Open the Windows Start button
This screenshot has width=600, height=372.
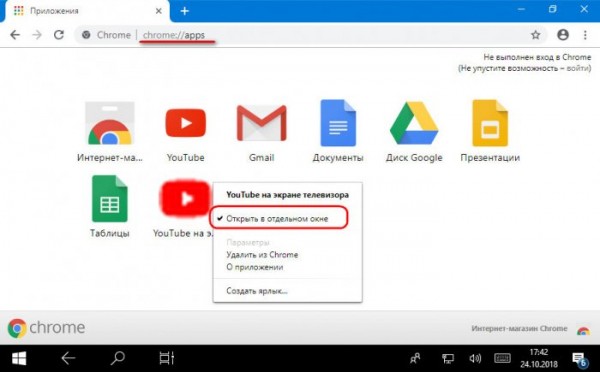(19, 358)
